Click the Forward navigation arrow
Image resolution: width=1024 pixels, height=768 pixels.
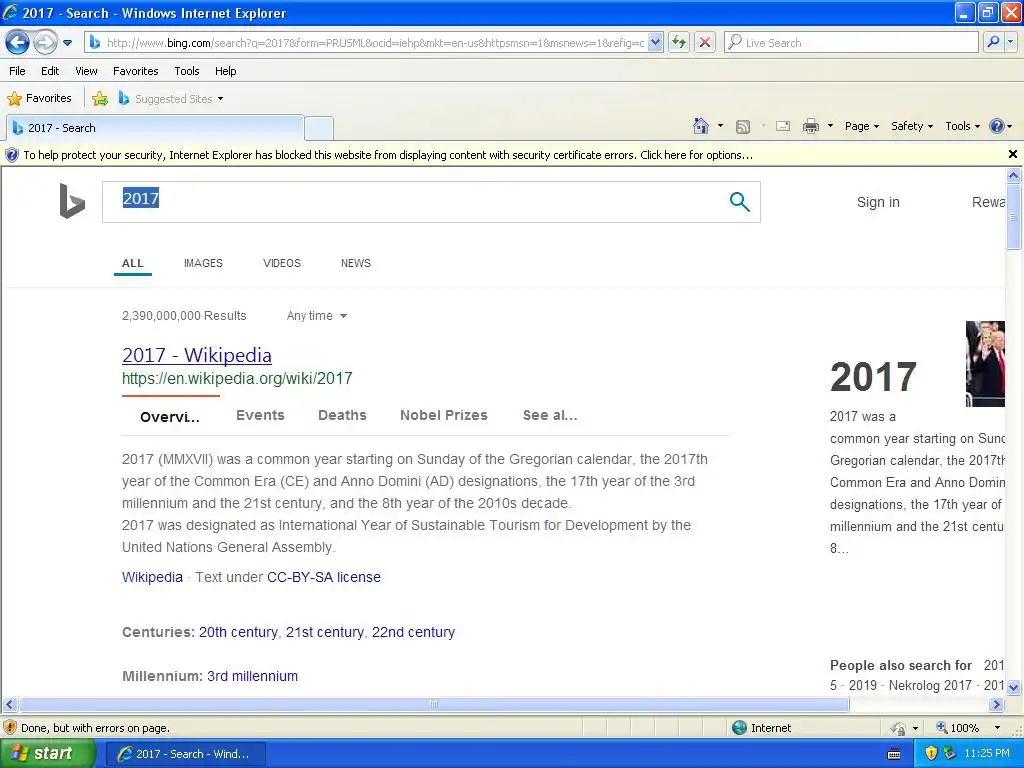(x=45, y=43)
